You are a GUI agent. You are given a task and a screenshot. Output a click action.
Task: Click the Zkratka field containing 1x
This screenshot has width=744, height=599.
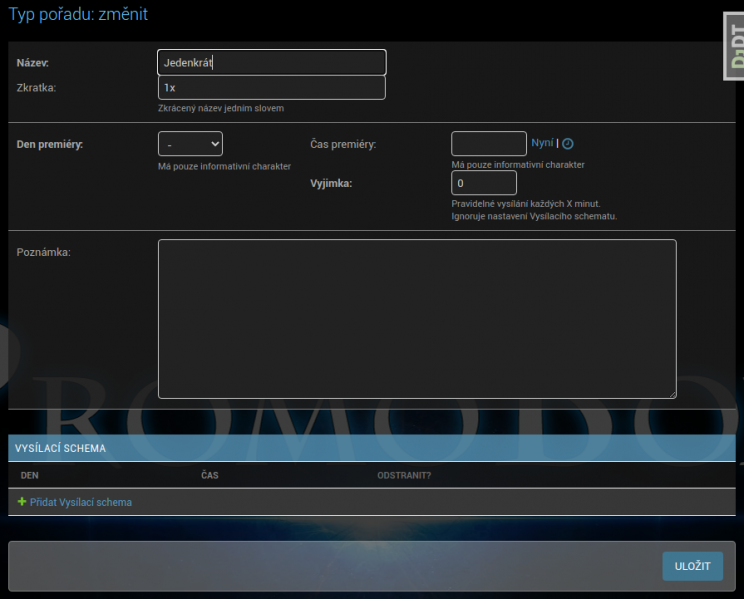point(271,88)
